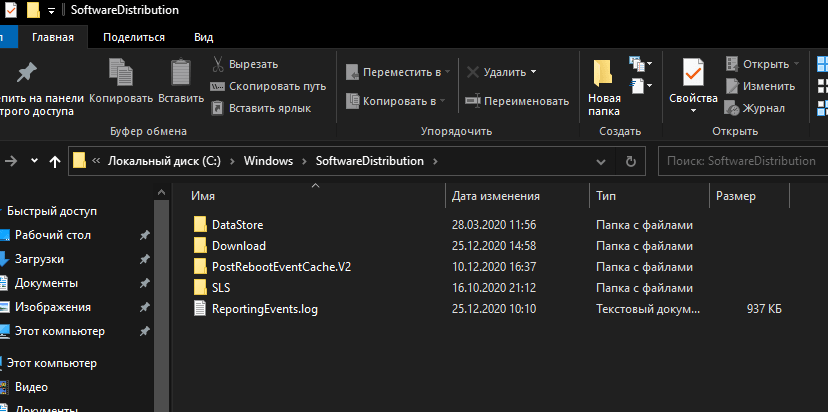Click Copy path (Скопировать путь)
828x412 pixels.
[268, 86]
